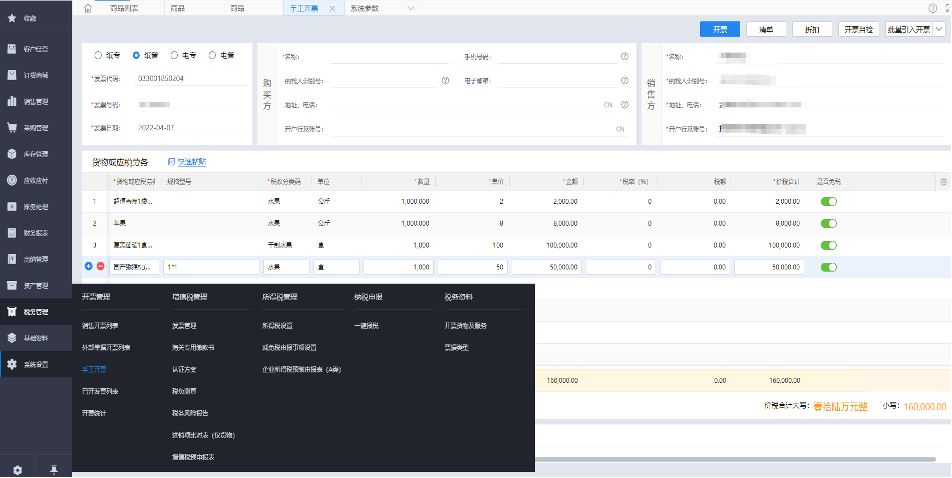Expand the 批量引入开票 dropdown arrow
This screenshot has width=952, height=478.
[x=938, y=30]
